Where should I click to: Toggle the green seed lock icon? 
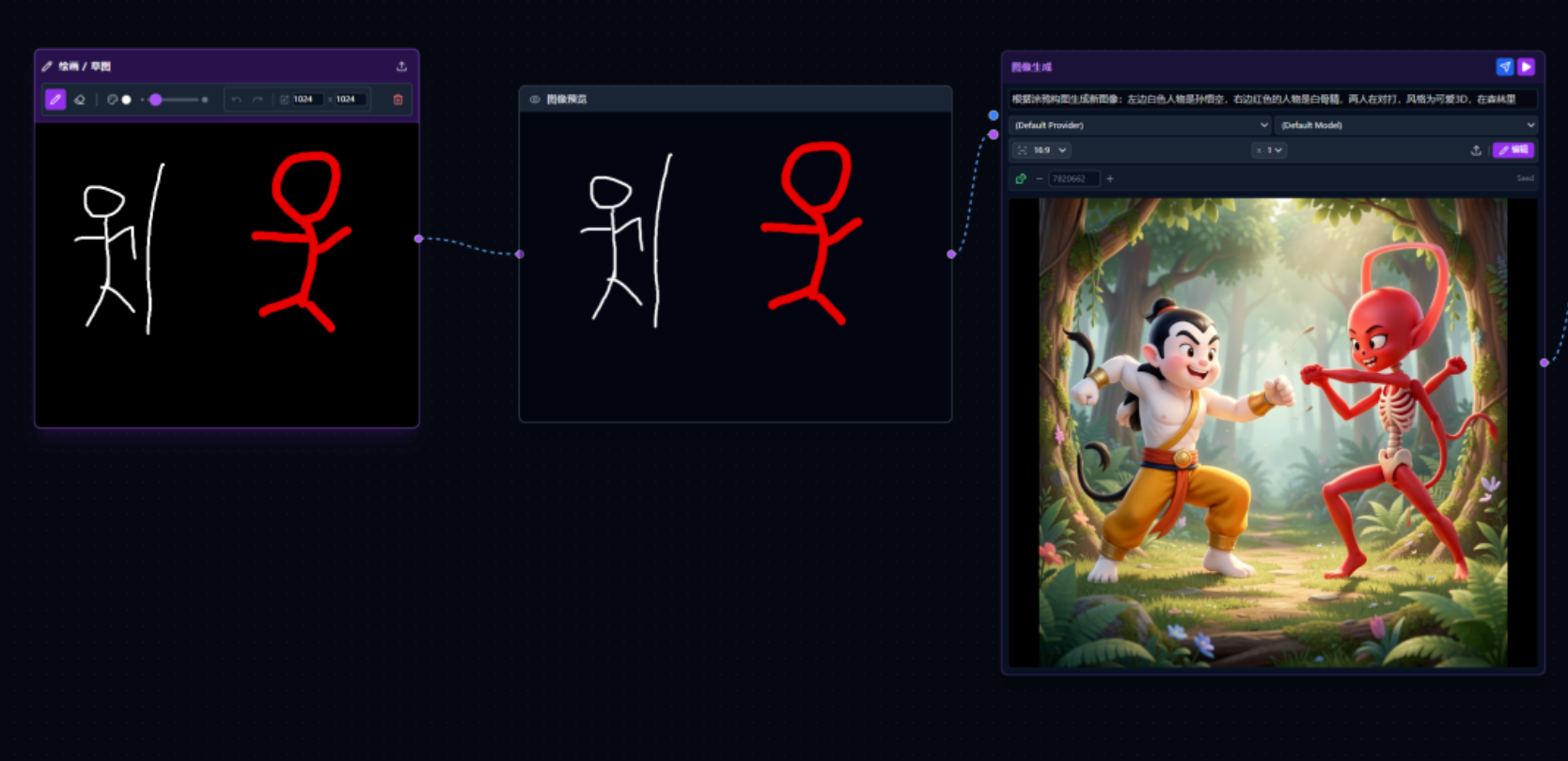[1021, 179]
